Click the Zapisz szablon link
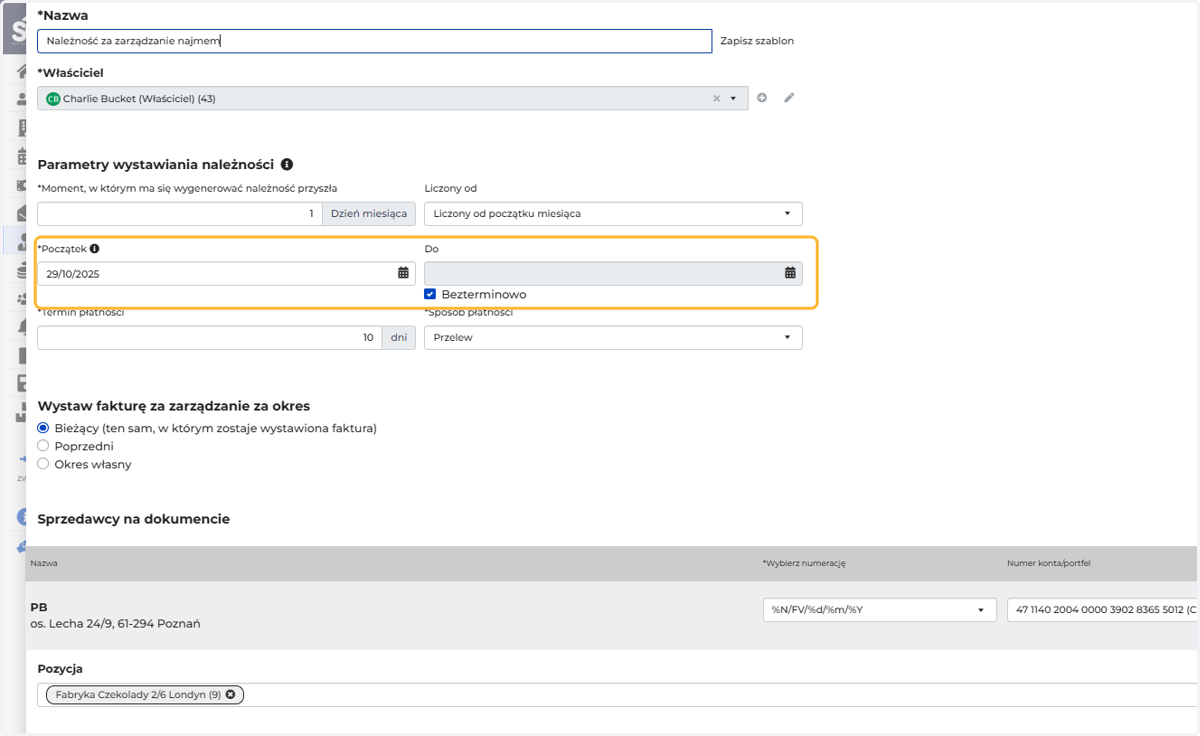Viewport: 1200px width, 736px height. pos(757,41)
